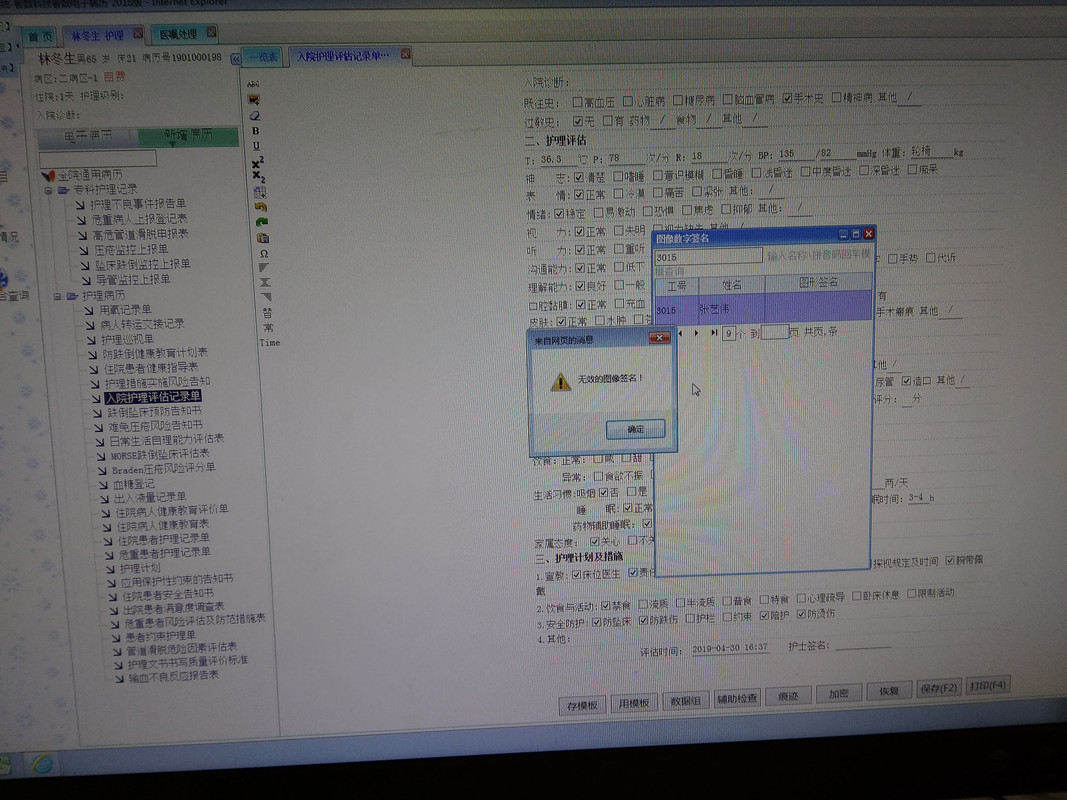1067x800 pixels.
Task: Select the 张艺伟 row in signature table
Action: point(762,307)
